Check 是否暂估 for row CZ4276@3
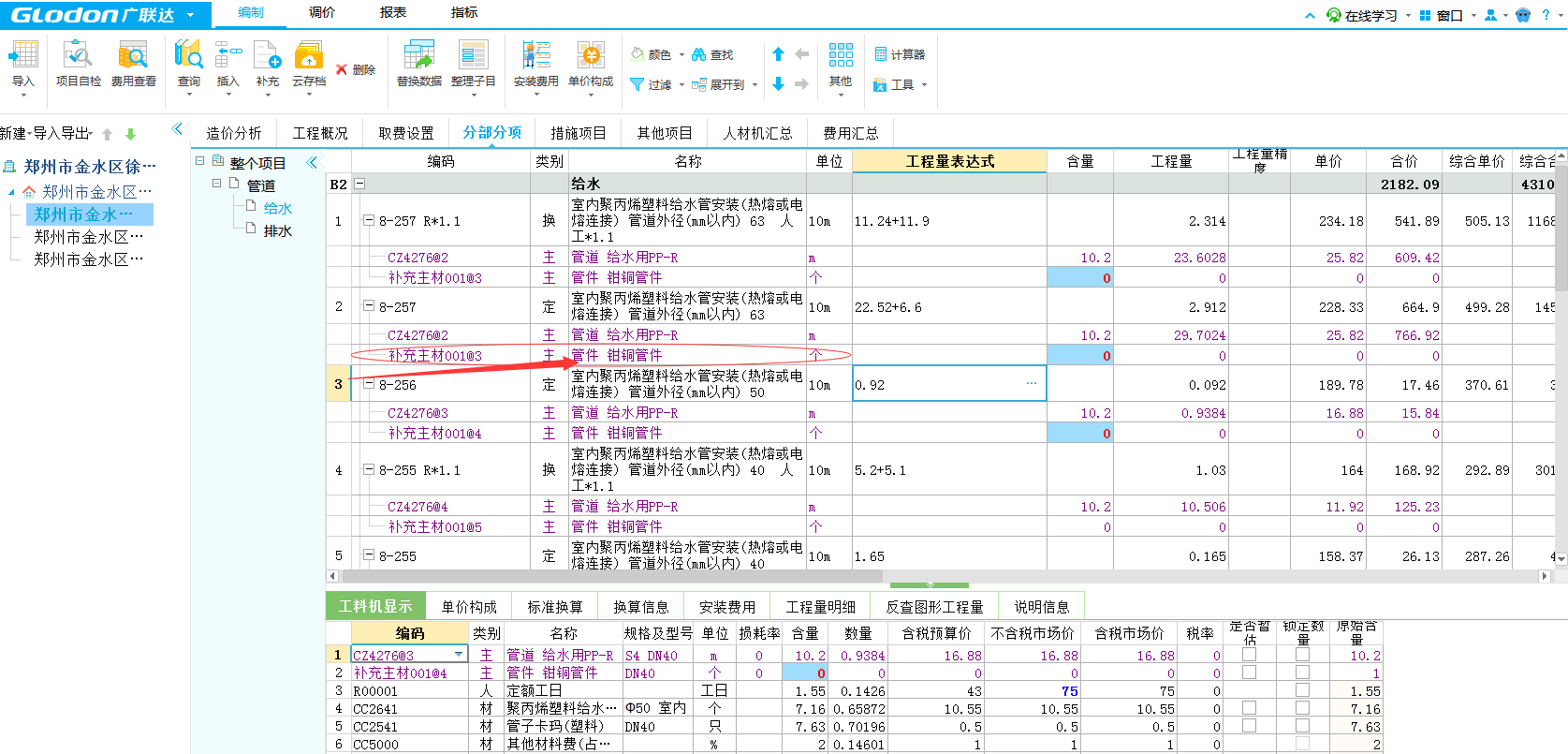 1249,655
